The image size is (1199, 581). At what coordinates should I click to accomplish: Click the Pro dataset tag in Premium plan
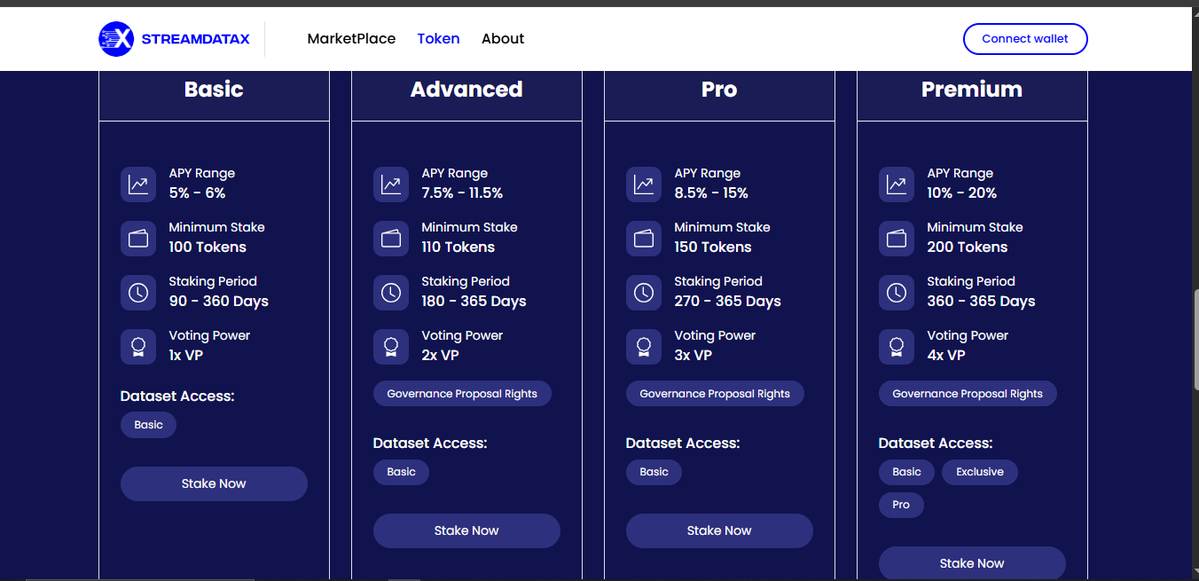pyautogui.click(x=901, y=505)
